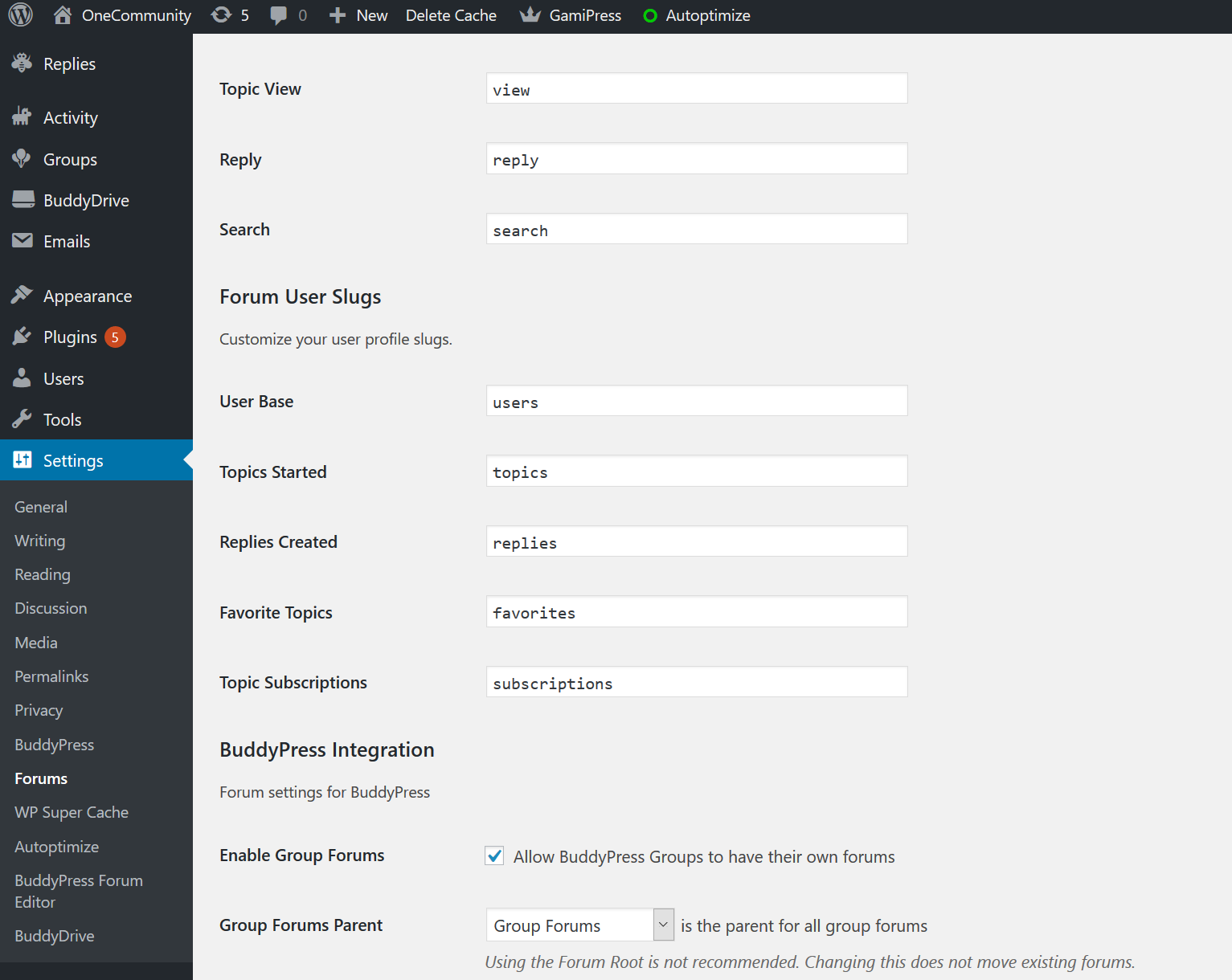Open Forums settings submenu item
Screen dimensions: 1232x980
[x=41, y=778]
